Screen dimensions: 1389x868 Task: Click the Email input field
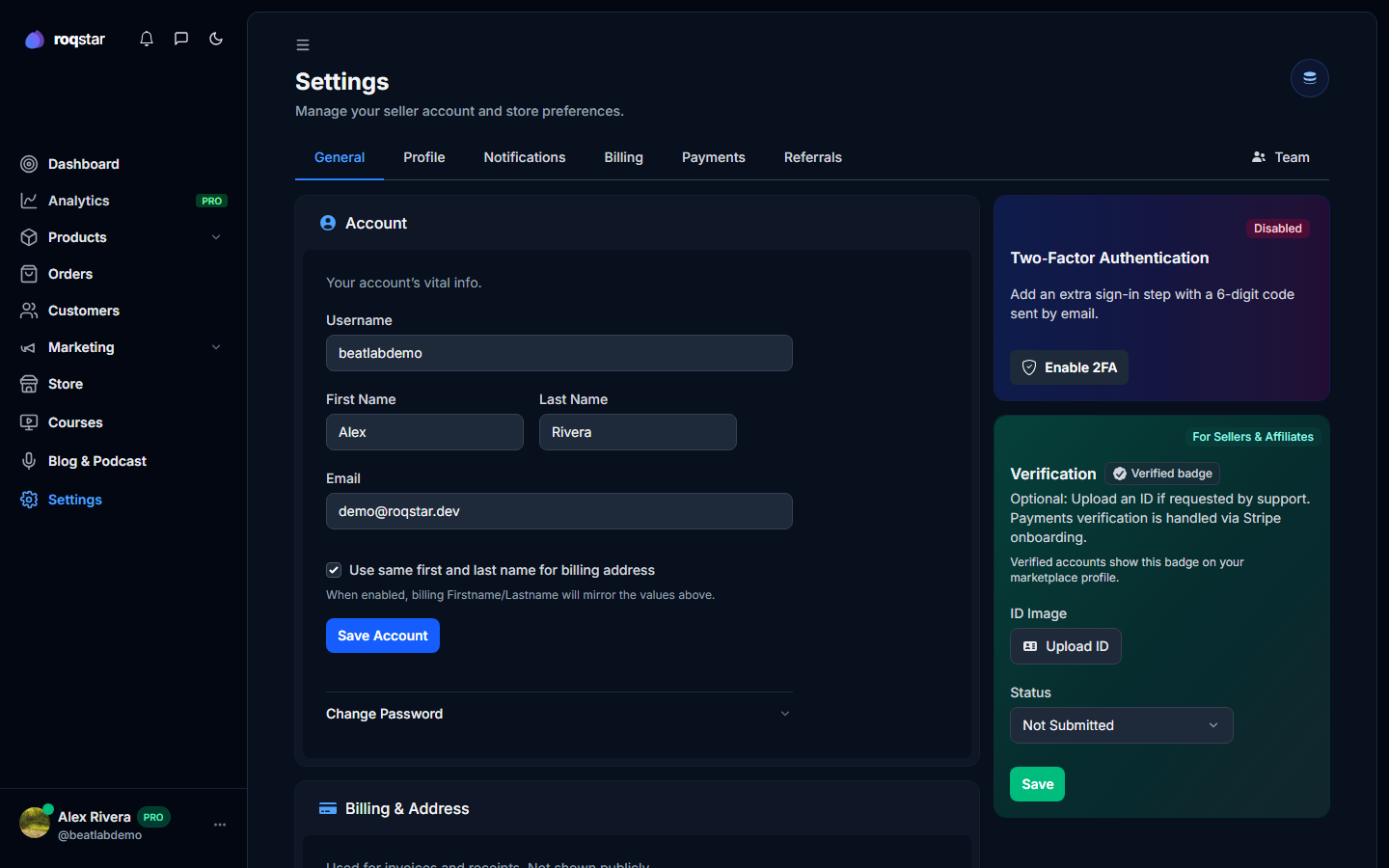pos(559,511)
